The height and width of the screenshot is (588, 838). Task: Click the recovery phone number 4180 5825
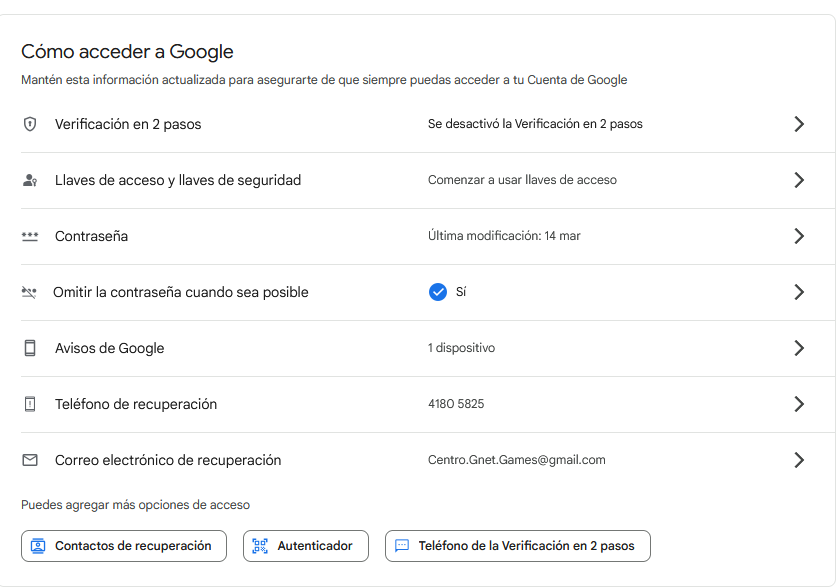coord(456,404)
